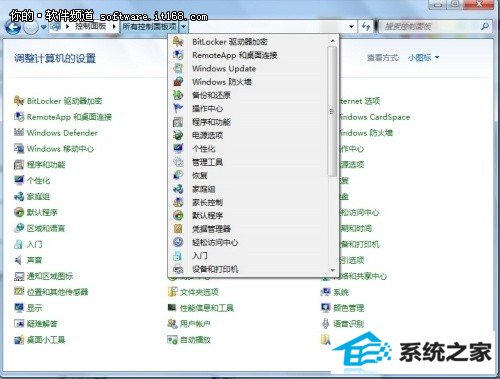Open 家庭组 link in the main panel

click(x=38, y=196)
